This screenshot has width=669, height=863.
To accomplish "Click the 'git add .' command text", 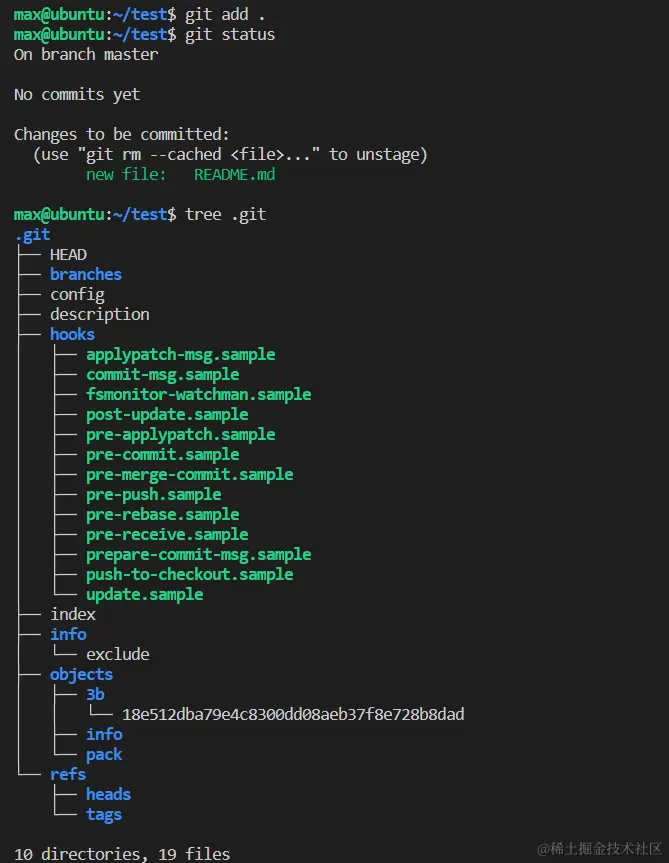I will pyautogui.click(x=224, y=14).
